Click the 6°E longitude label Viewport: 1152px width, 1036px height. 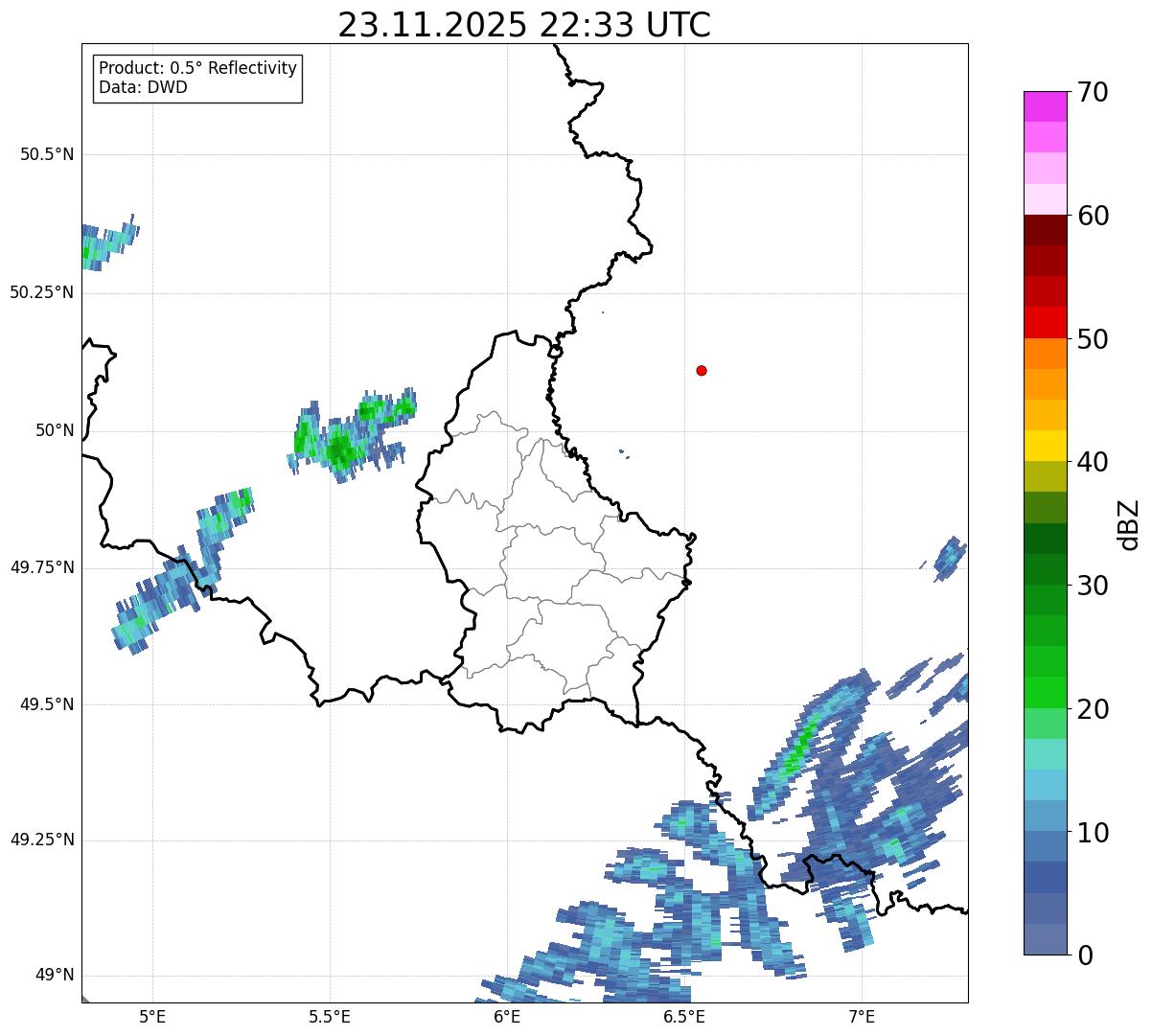pos(507,1016)
